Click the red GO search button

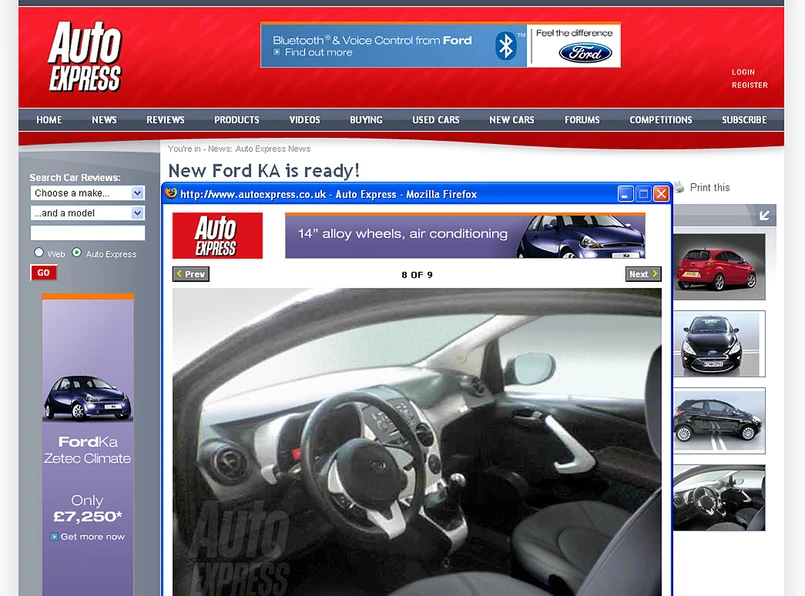(44, 273)
